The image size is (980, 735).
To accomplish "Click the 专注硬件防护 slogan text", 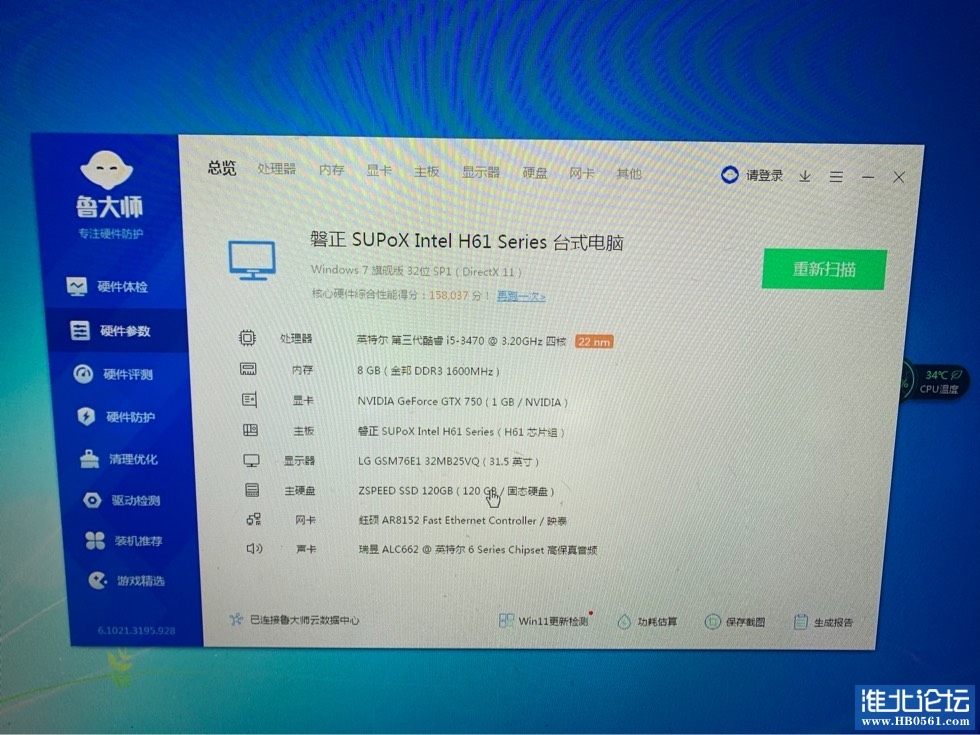I will (110, 234).
